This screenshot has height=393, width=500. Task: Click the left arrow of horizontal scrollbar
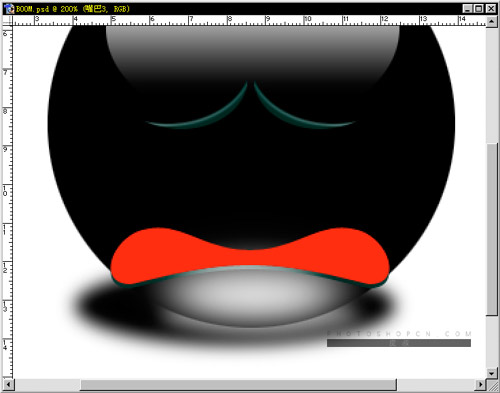pyautogui.click(x=8, y=384)
